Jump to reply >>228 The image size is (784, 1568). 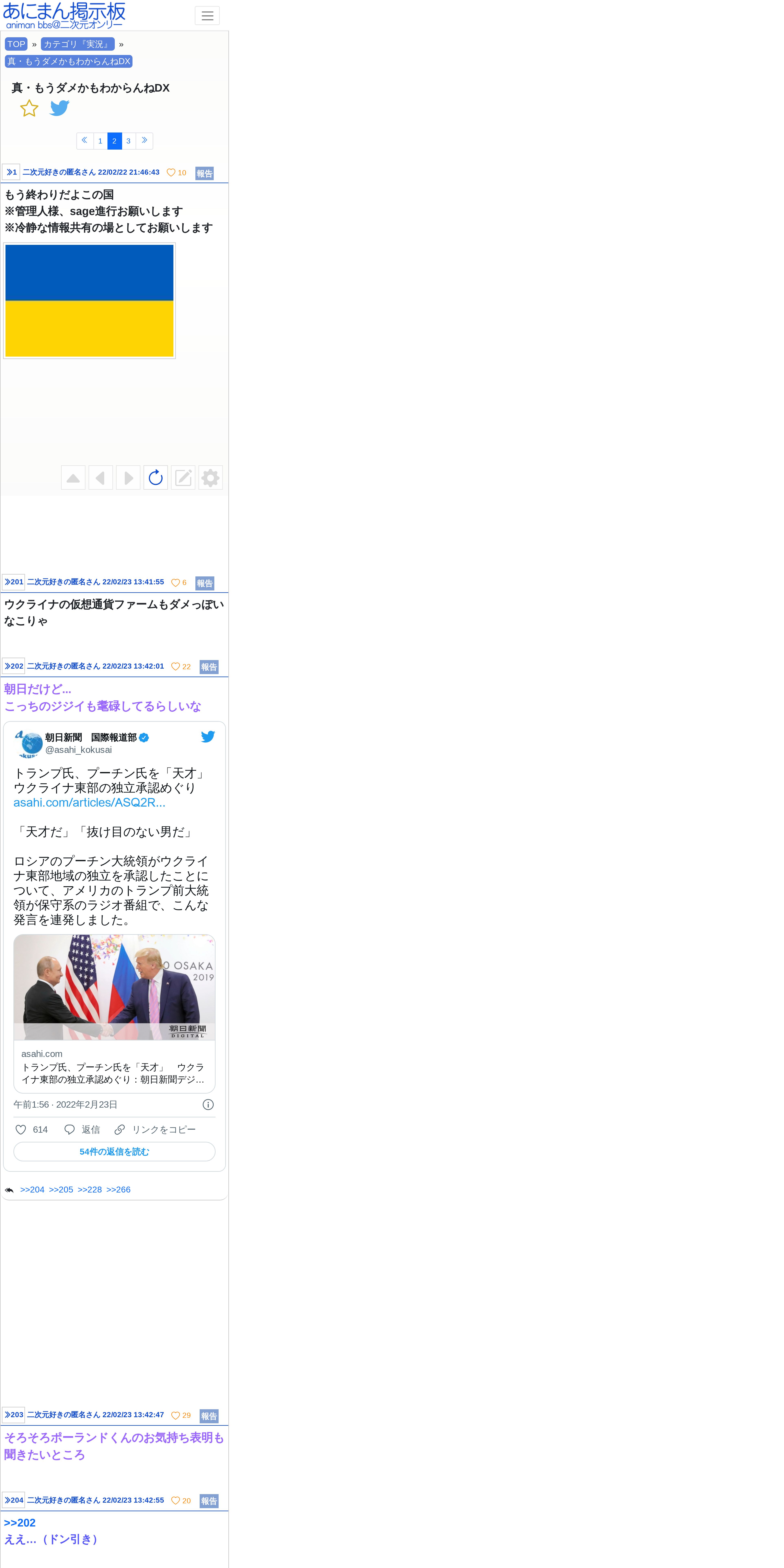point(90,1189)
